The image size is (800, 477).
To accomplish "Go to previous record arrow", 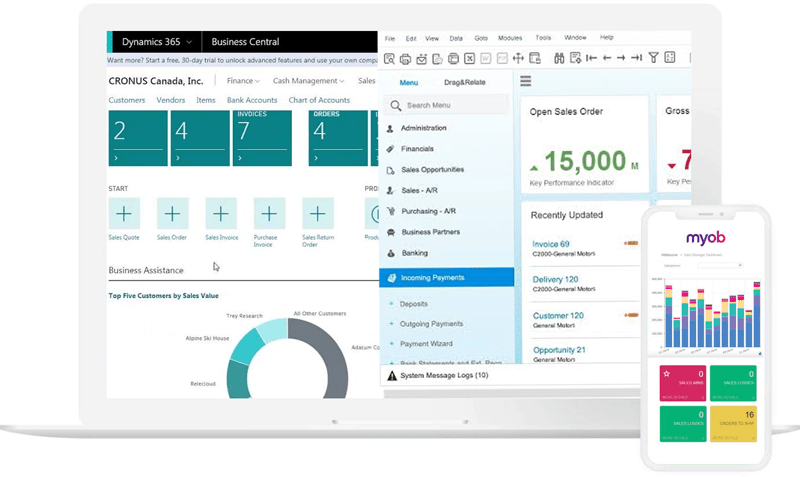I will tap(607, 58).
